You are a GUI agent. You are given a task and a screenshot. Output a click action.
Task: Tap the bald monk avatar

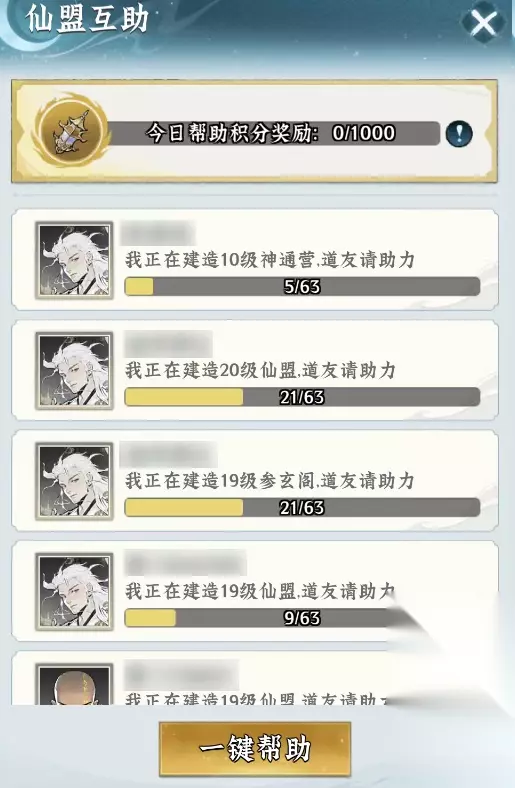coord(74,684)
